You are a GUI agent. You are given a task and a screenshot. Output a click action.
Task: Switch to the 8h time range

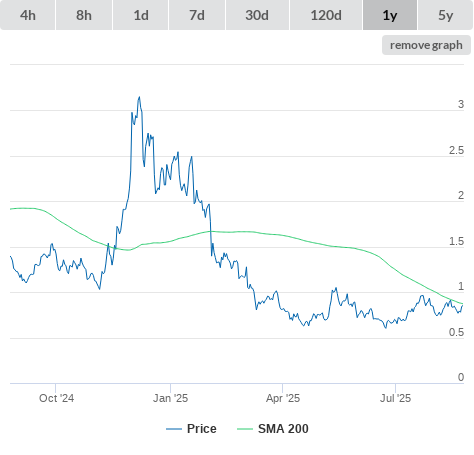click(84, 15)
